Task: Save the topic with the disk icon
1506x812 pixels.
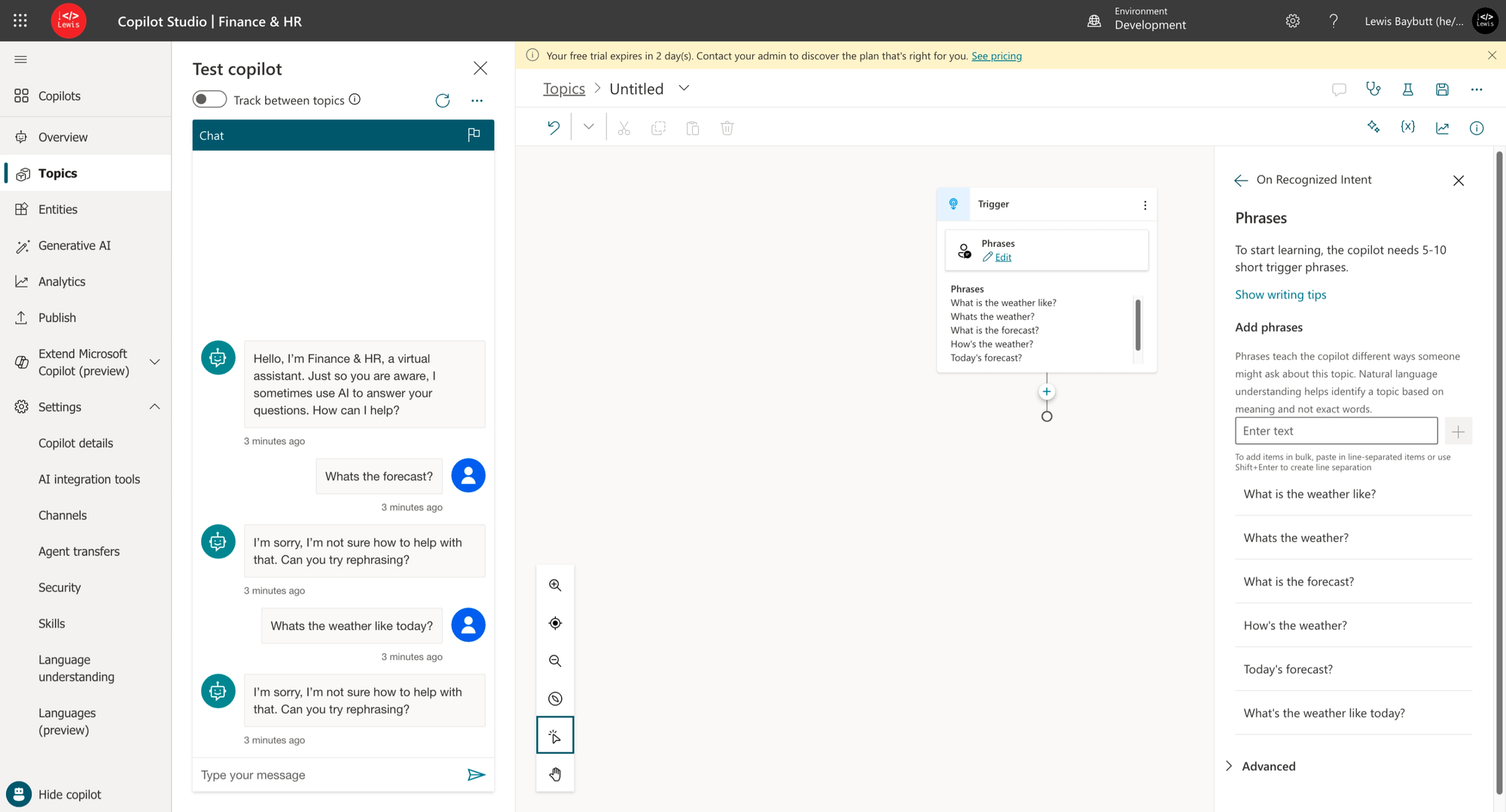Action: click(x=1442, y=89)
